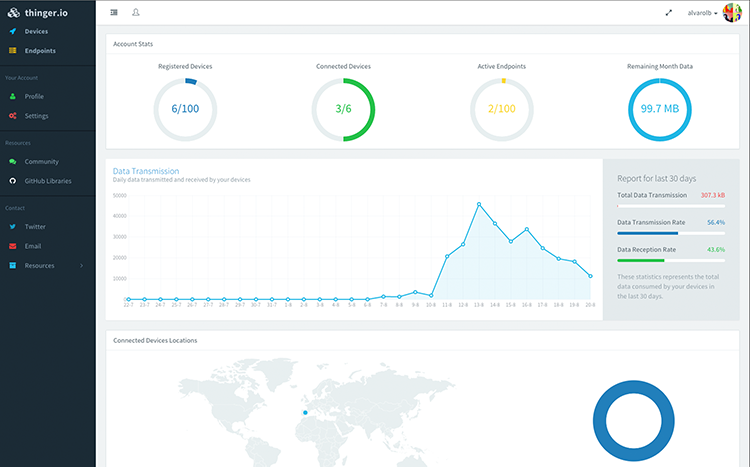The height and width of the screenshot is (467, 750).
Task: Open the Community link
Action: pyautogui.click(x=42, y=162)
